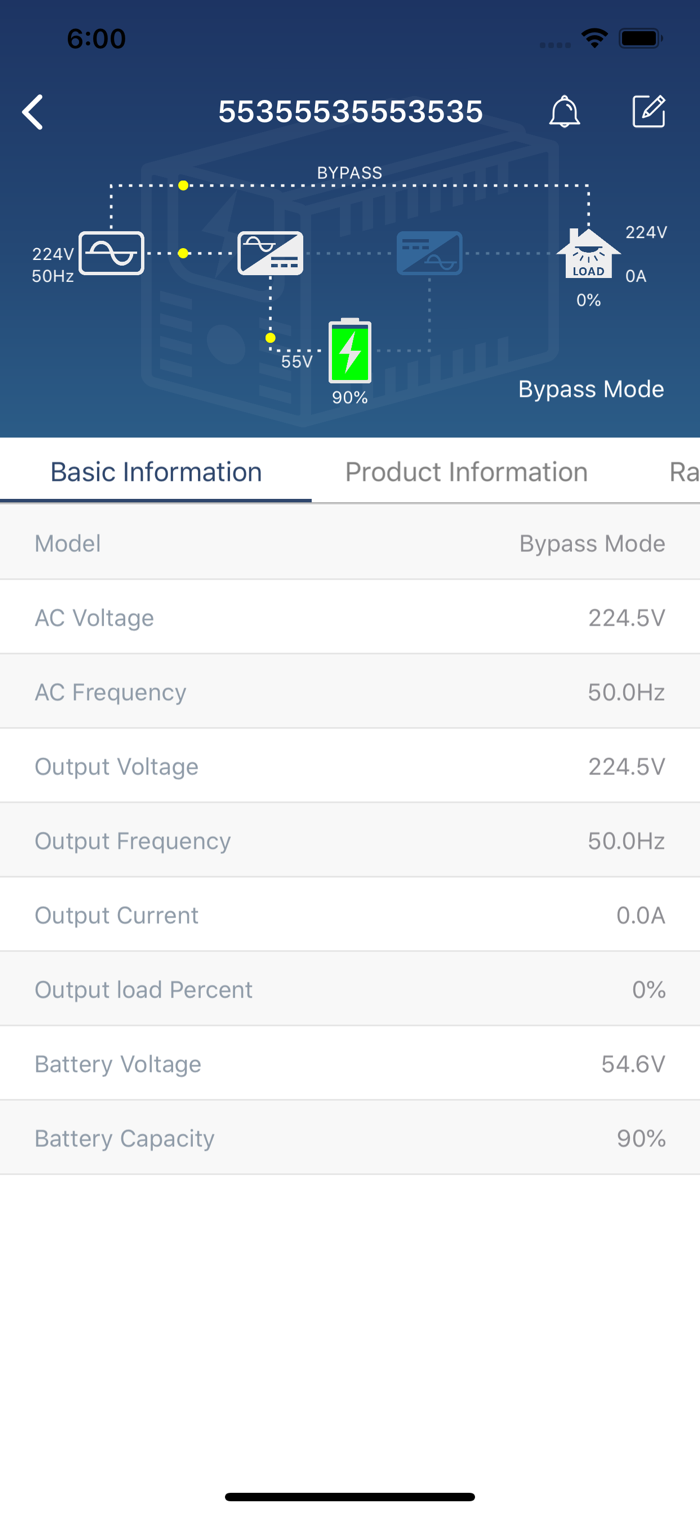Select the partially visible Ra... tab
Image resolution: width=700 pixels, height=1515 pixels.
(x=684, y=472)
